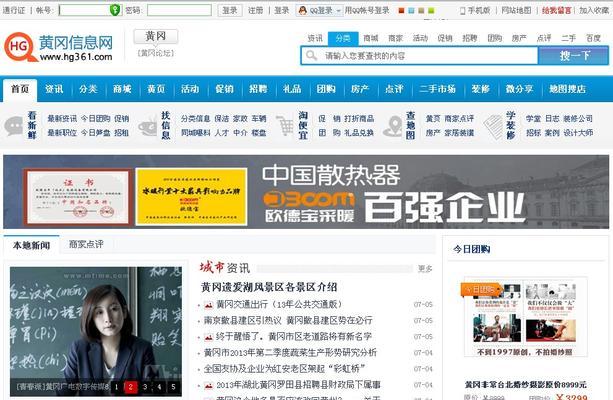Select the 招聘 search category tab

point(470,38)
